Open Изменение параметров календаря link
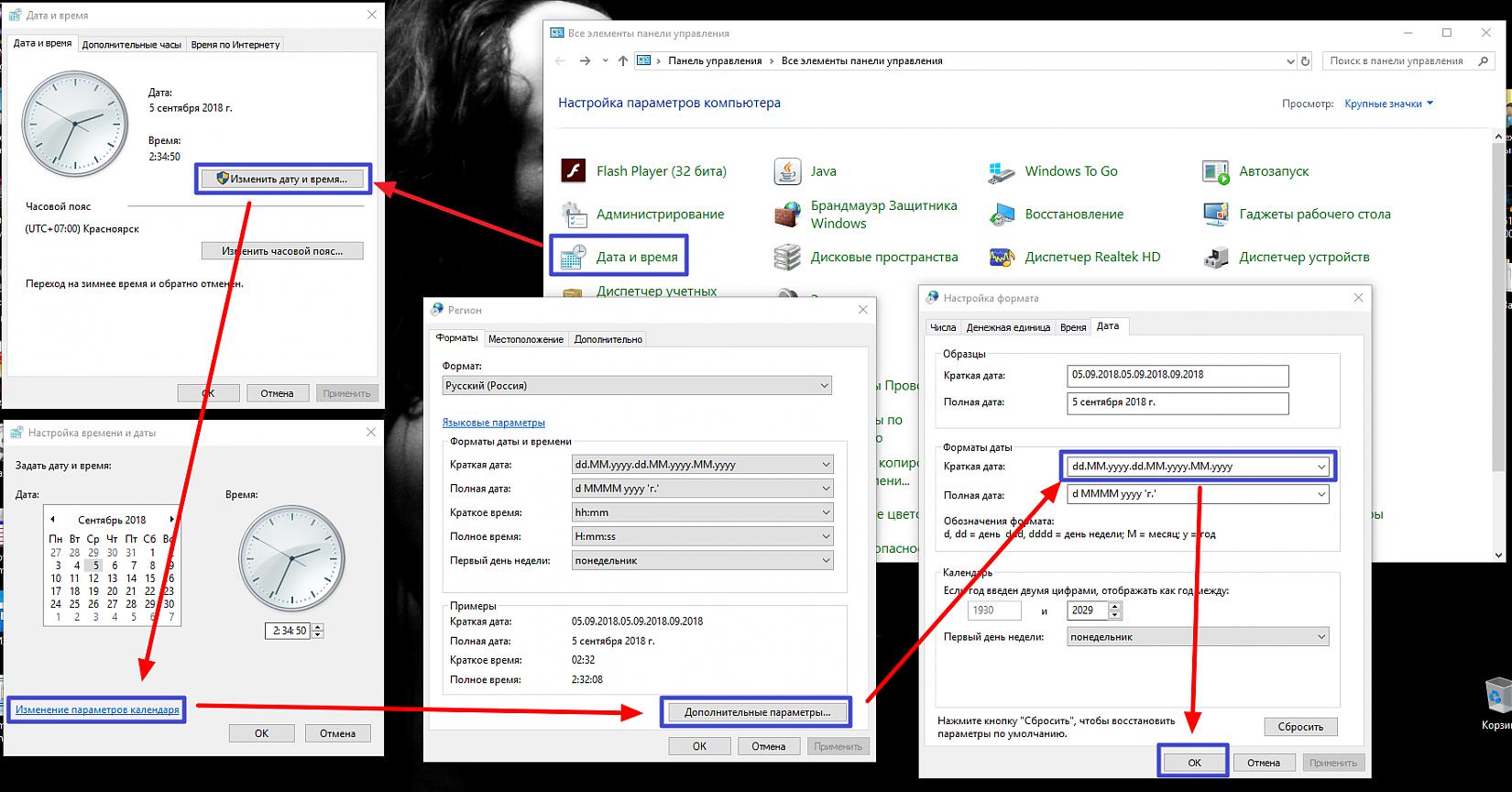 point(97,710)
